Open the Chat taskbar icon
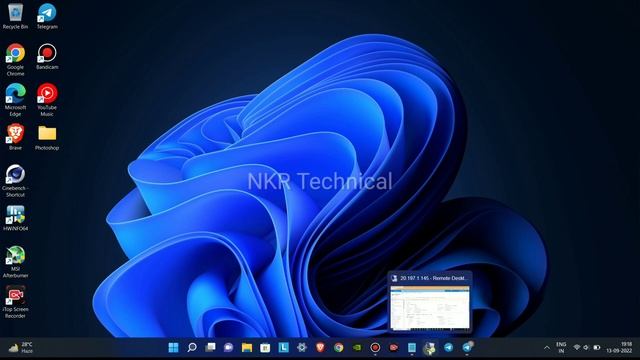 pyautogui.click(x=229, y=347)
